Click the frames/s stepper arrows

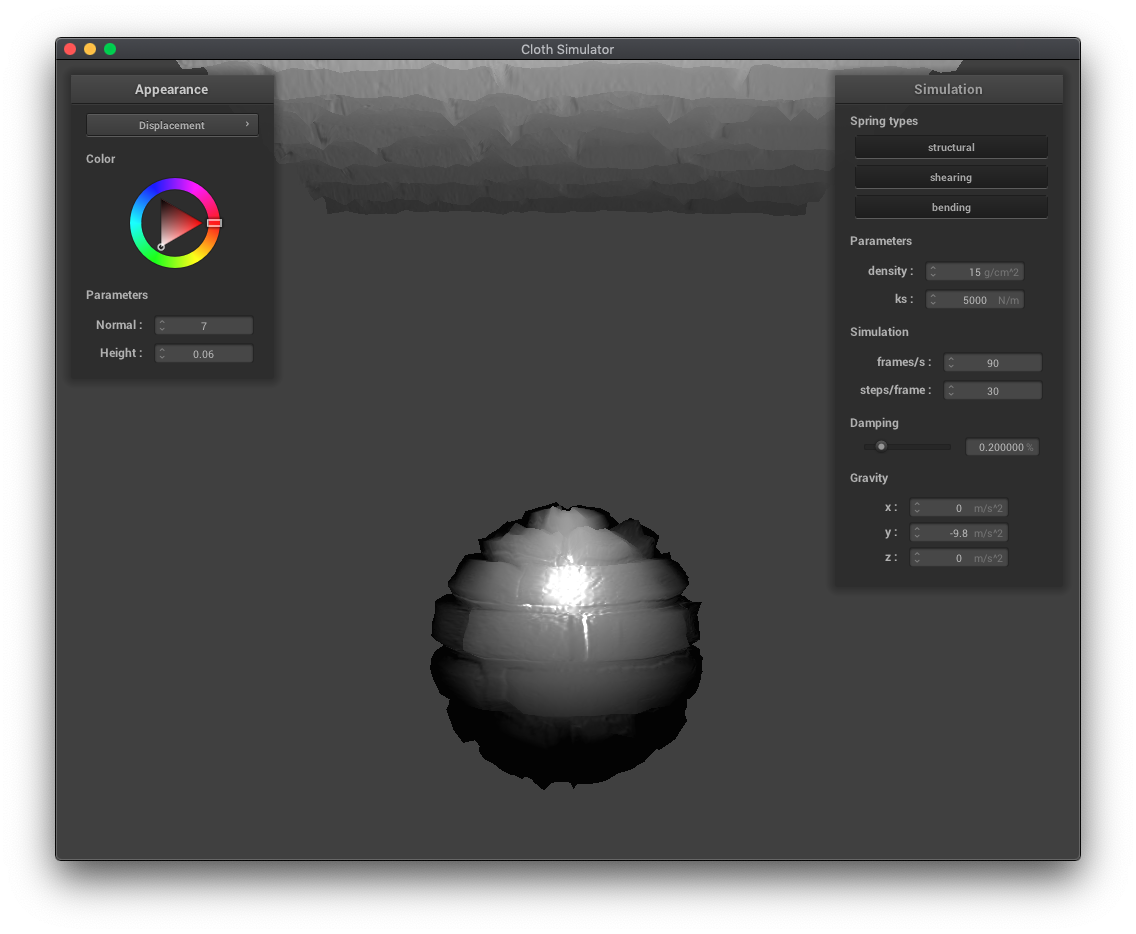coord(951,362)
